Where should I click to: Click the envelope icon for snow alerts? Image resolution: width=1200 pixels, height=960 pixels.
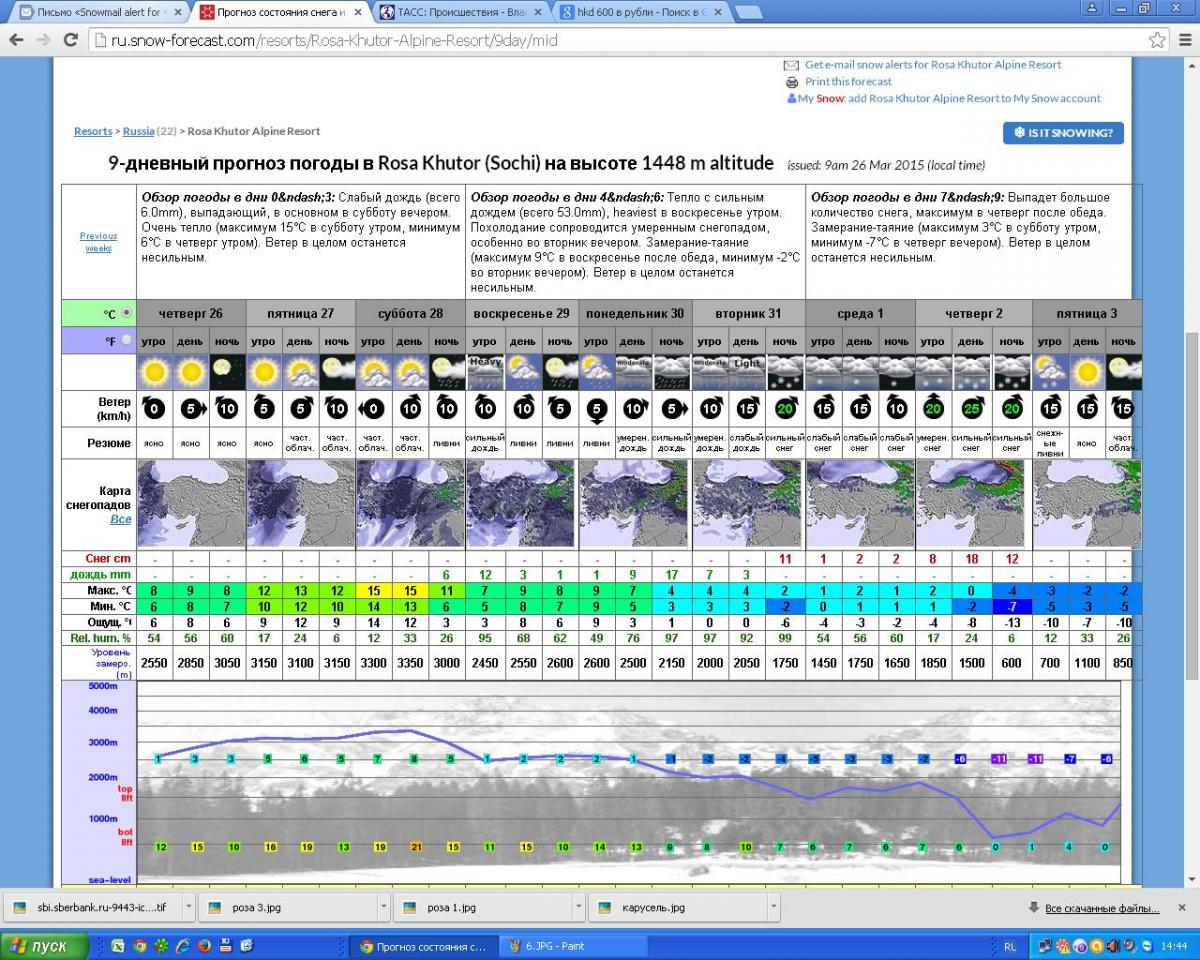pyautogui.click(x=791, y=65)
